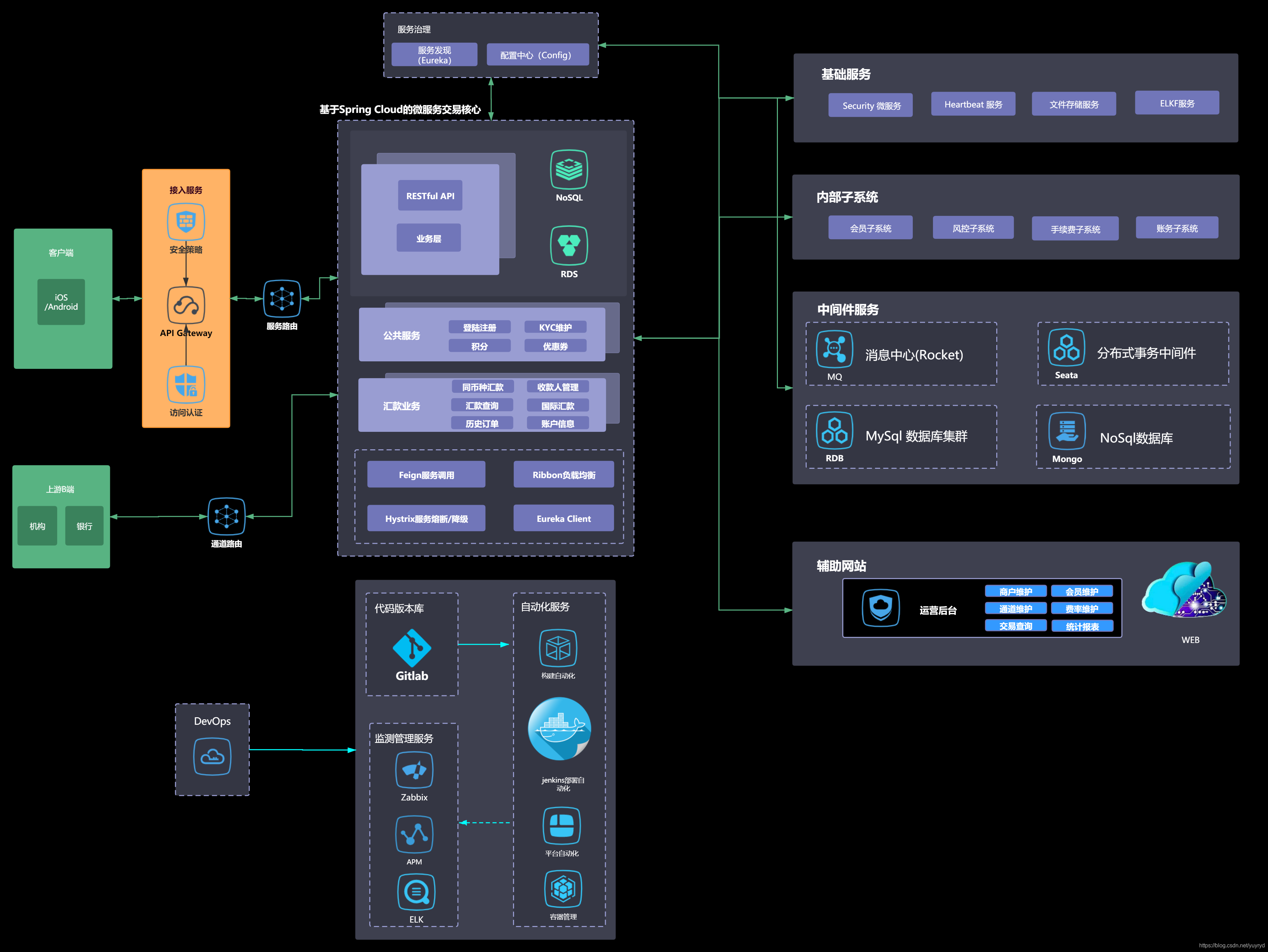The width and height of the screenshot is (1268, 952).
Task: Select the 优惠券 tag
Action: (x=555, y=346)
